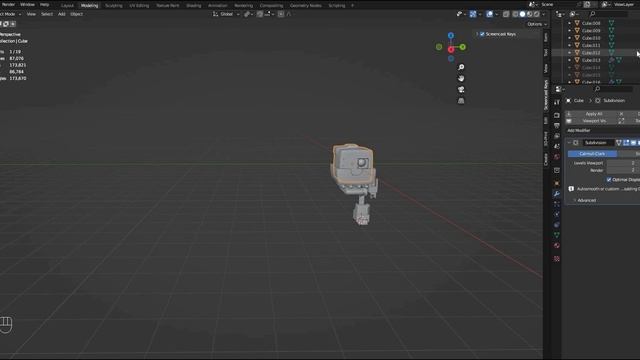Switch to material preview shading
This screenshot has width=640, height=360.
tap(529, 14)
